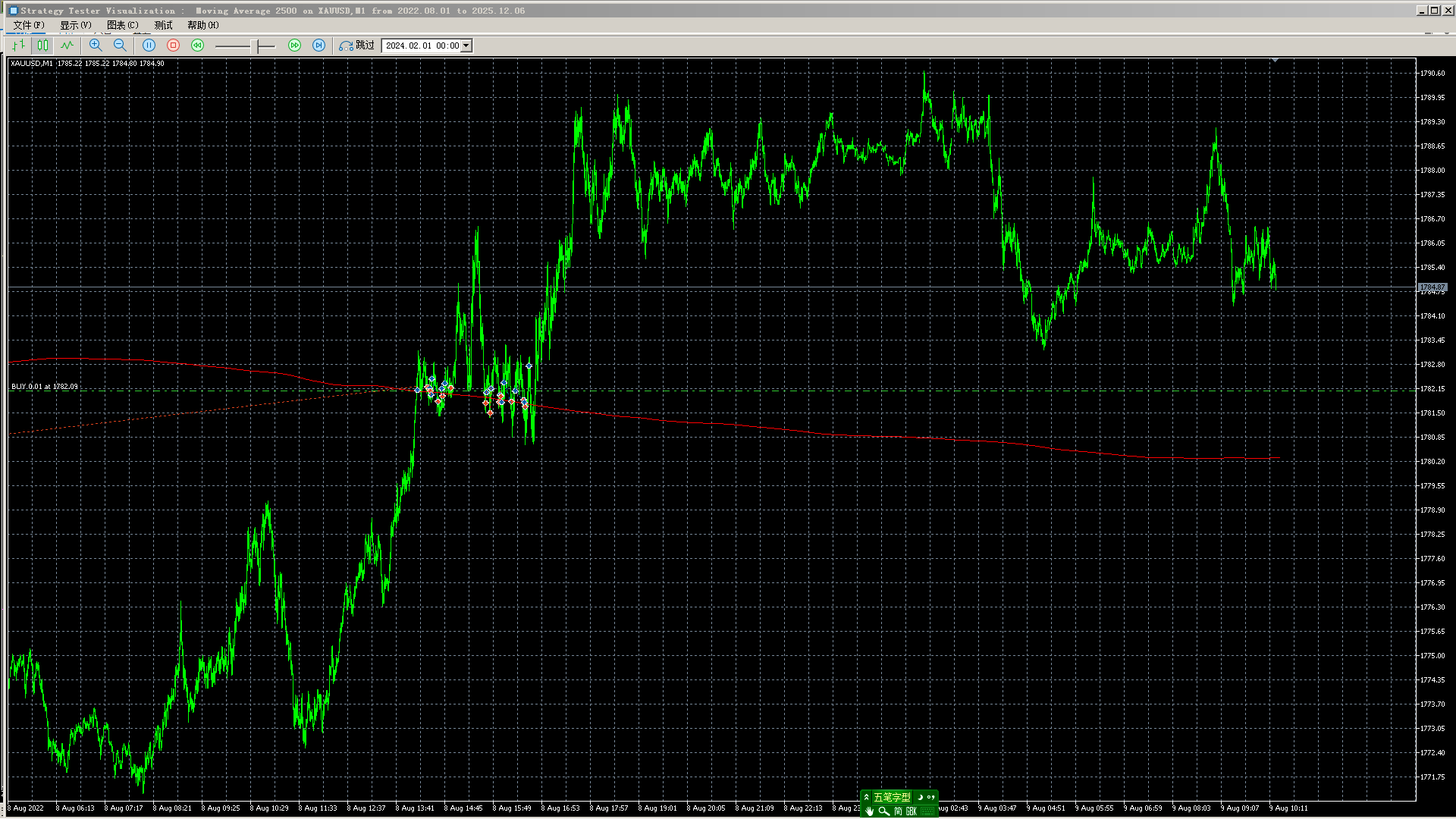
Task: Open the 文件(F) menu
Action: click(x=29, y=25)
